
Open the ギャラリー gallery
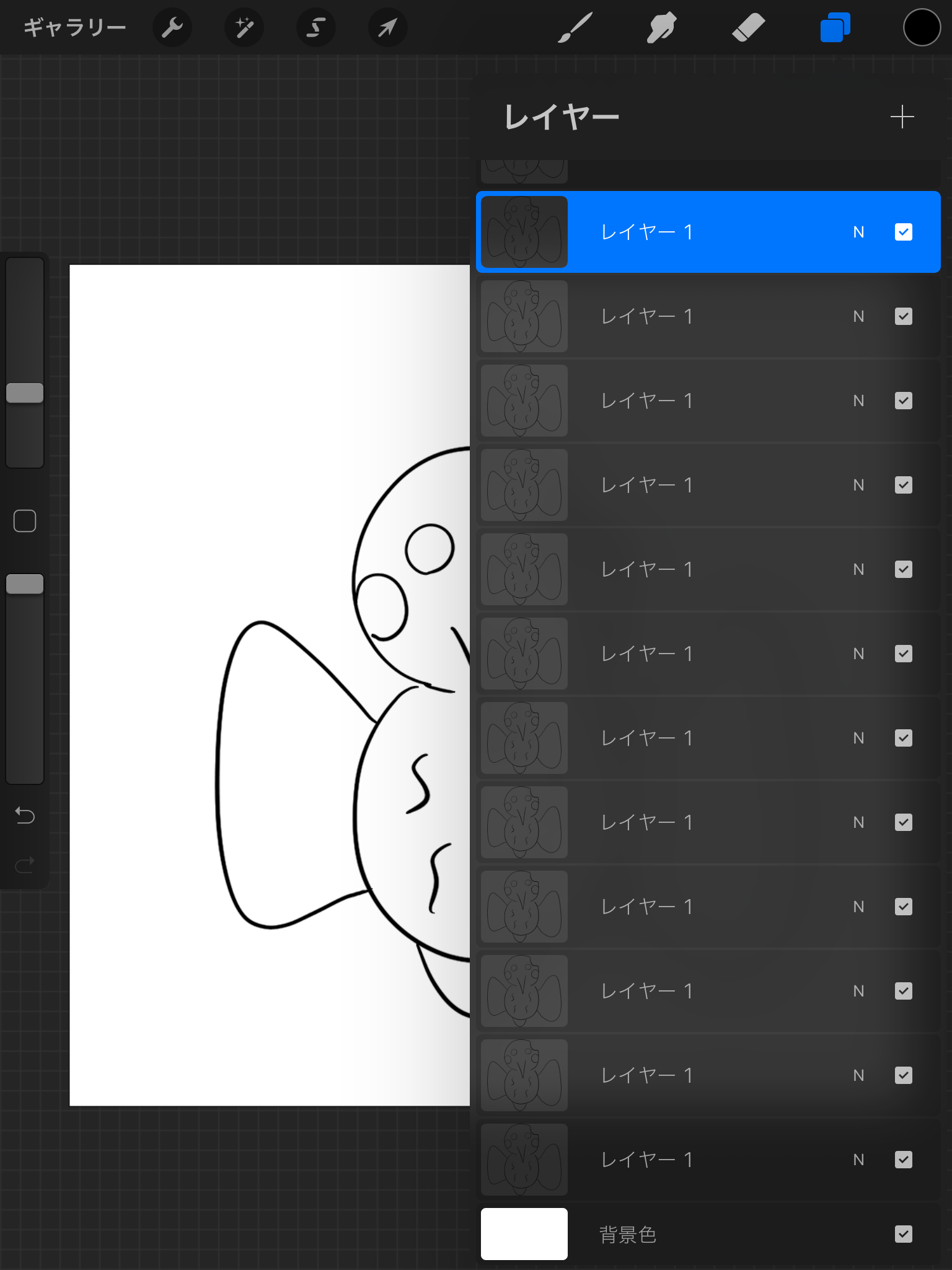75,28
